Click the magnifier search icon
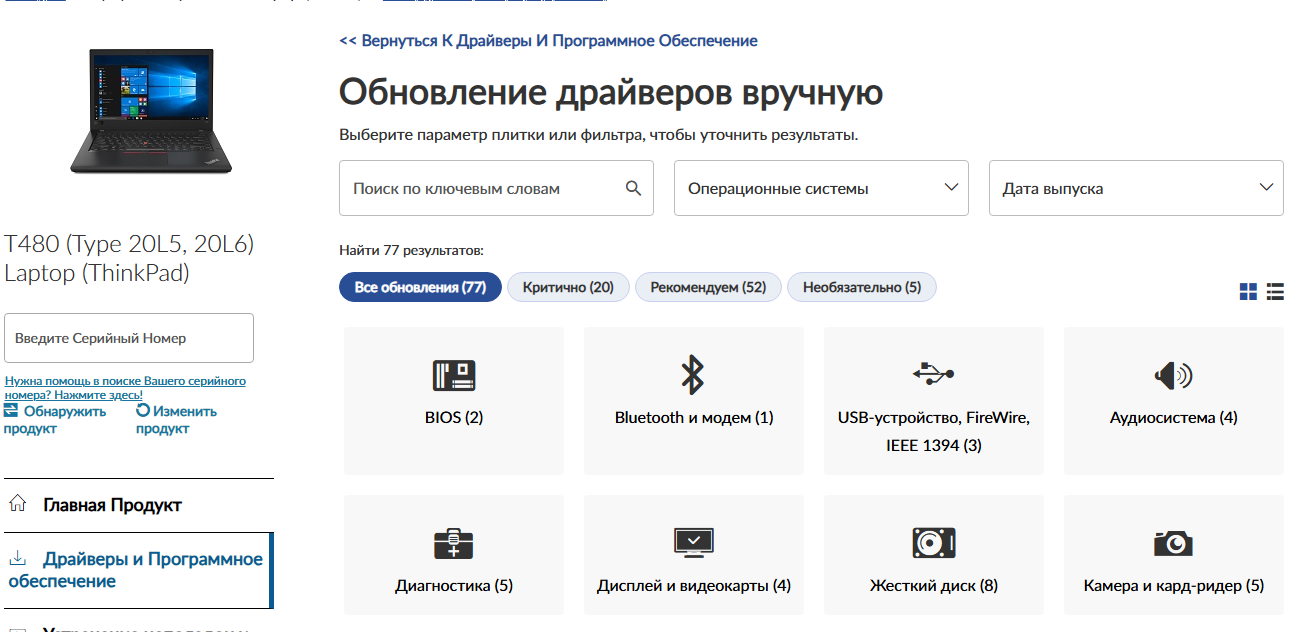The width and height of the screenshot is (1306, 632). coord(633,188)
